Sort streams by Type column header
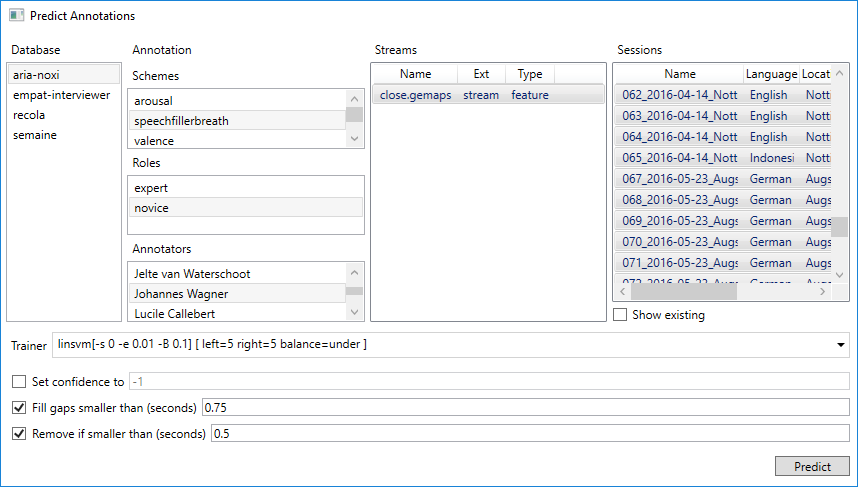This screenshot has width=858, height=487. tap(530, 74)
